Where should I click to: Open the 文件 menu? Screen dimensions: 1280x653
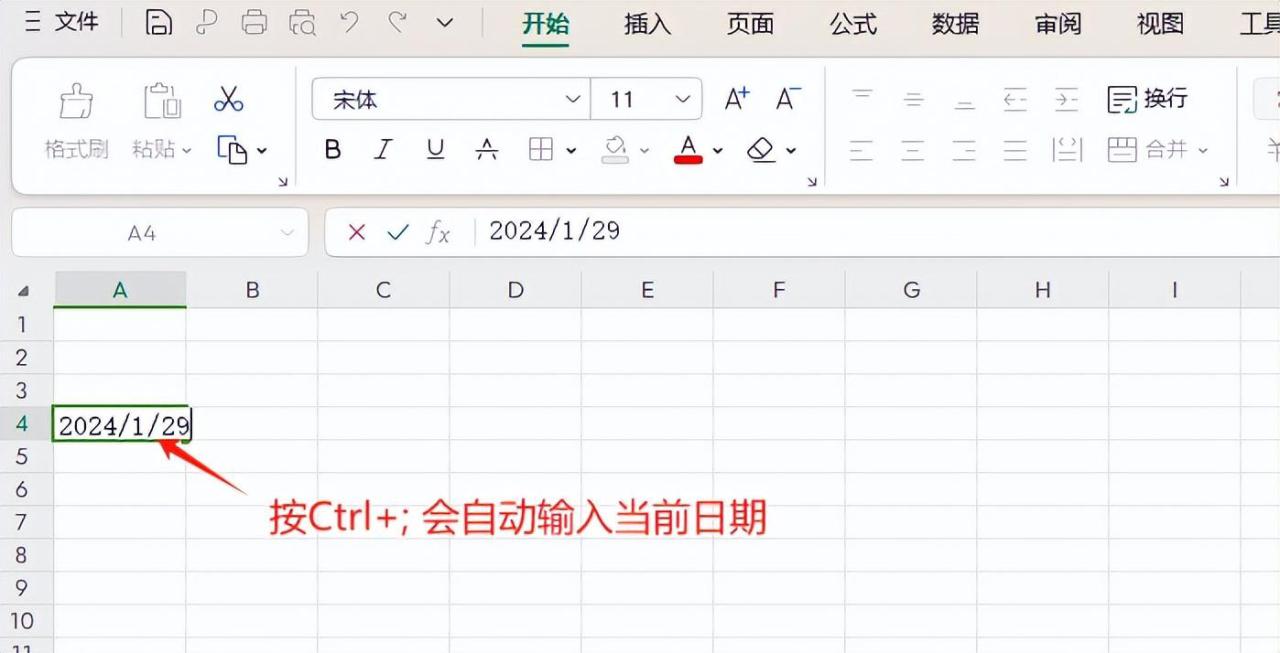click(76, 22)
